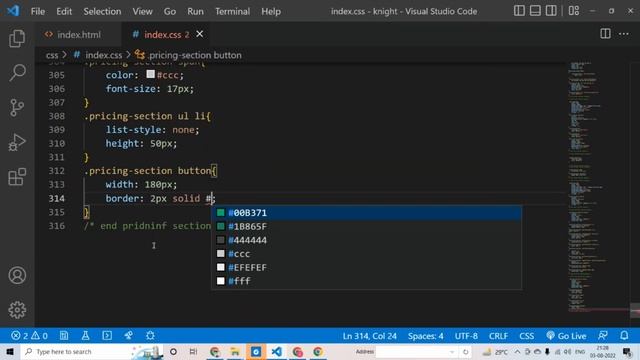Open the Explorer view in activity bar
The width and height of the screenshot is (640, 360).
pos(17,38)
